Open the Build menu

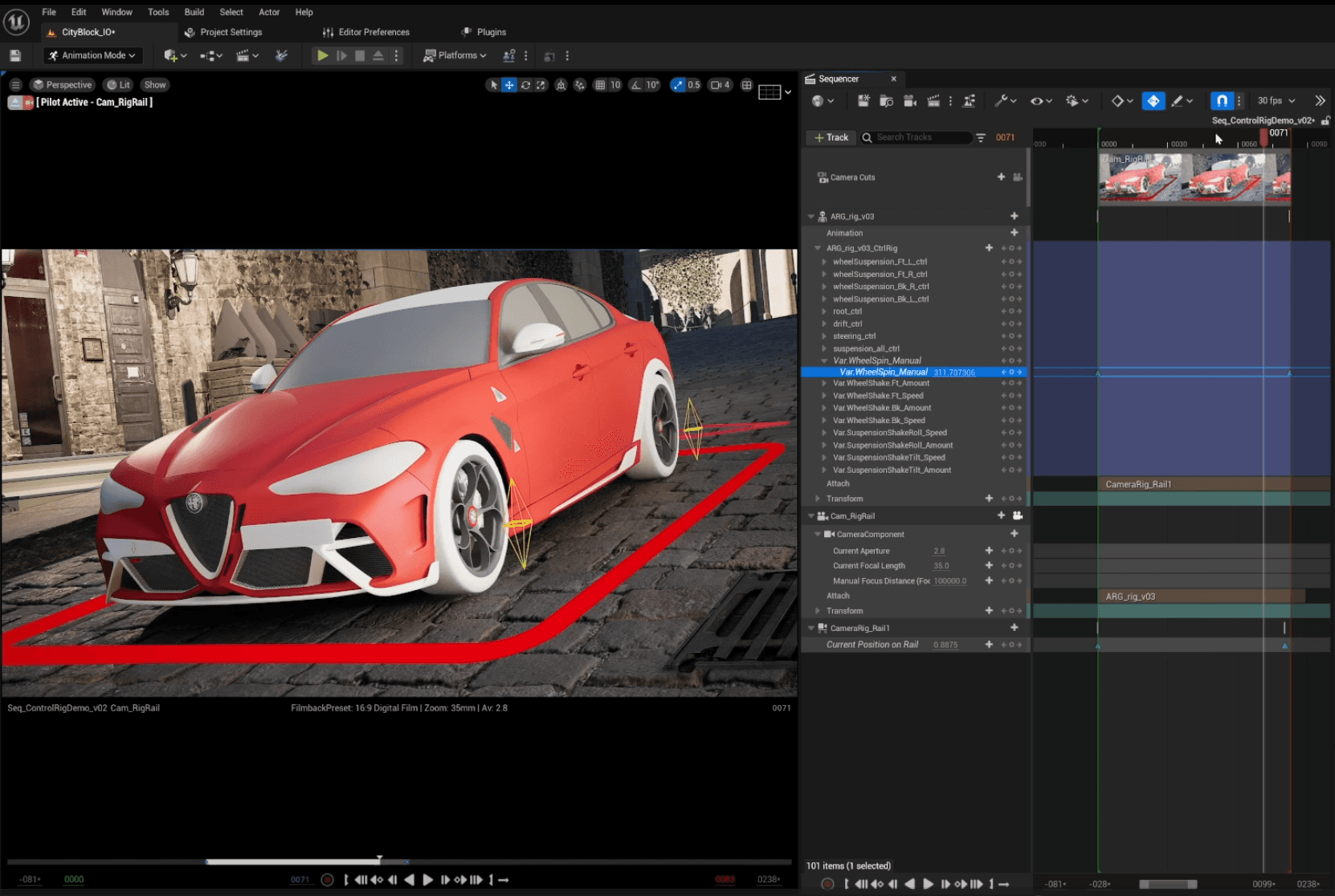(x=194, y=12)
